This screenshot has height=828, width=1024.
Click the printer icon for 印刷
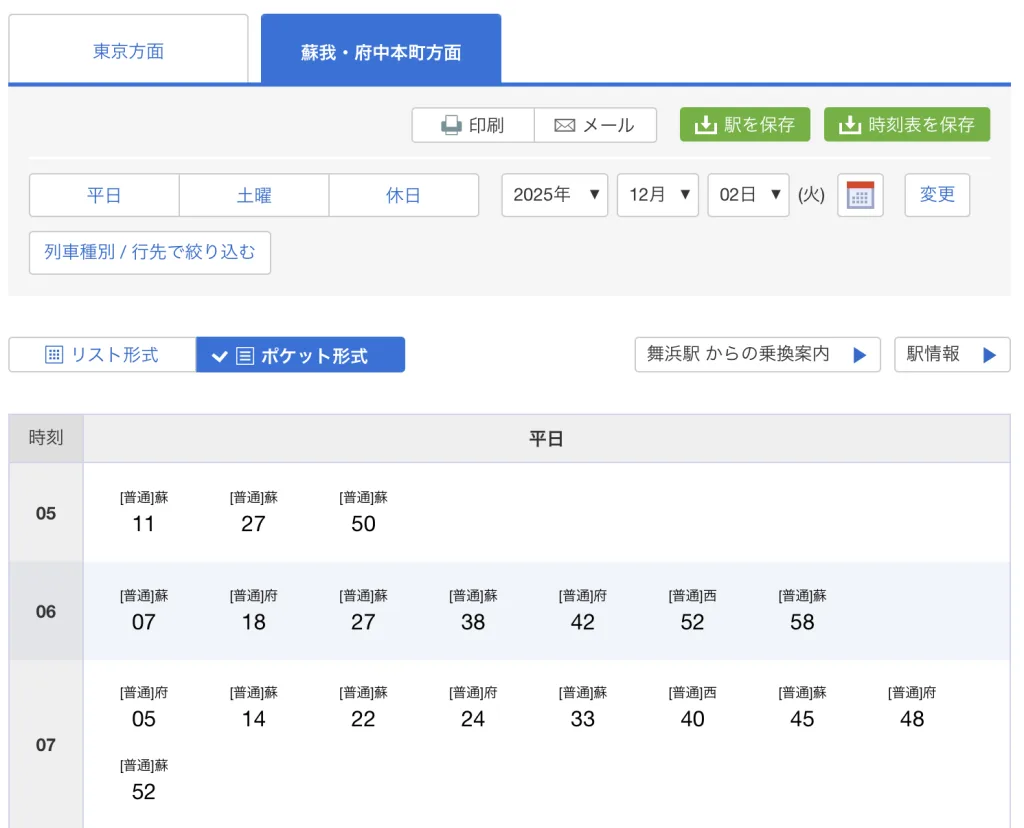[x=452, y=125]
